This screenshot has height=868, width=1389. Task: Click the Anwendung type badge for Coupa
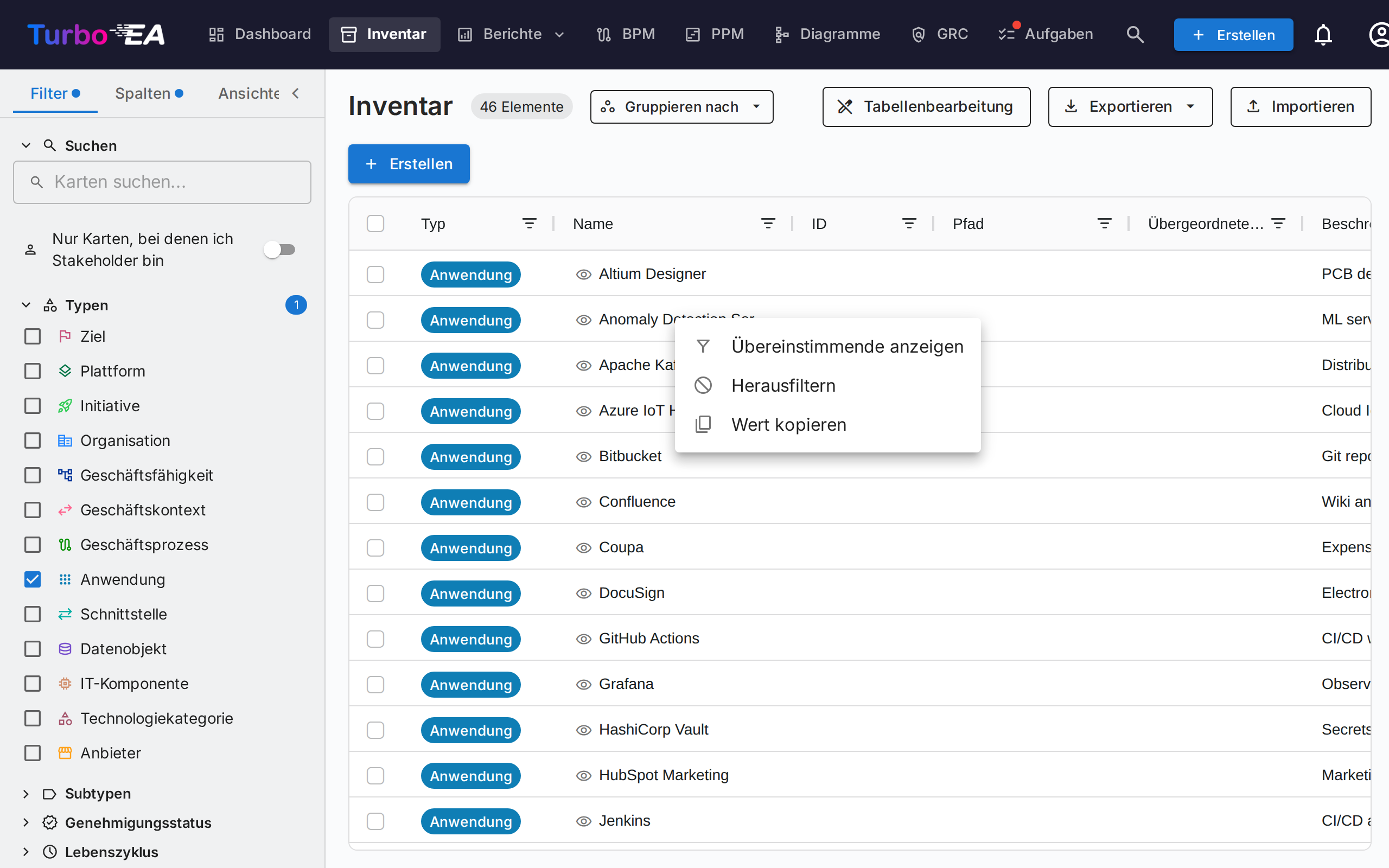coord(470,548)
